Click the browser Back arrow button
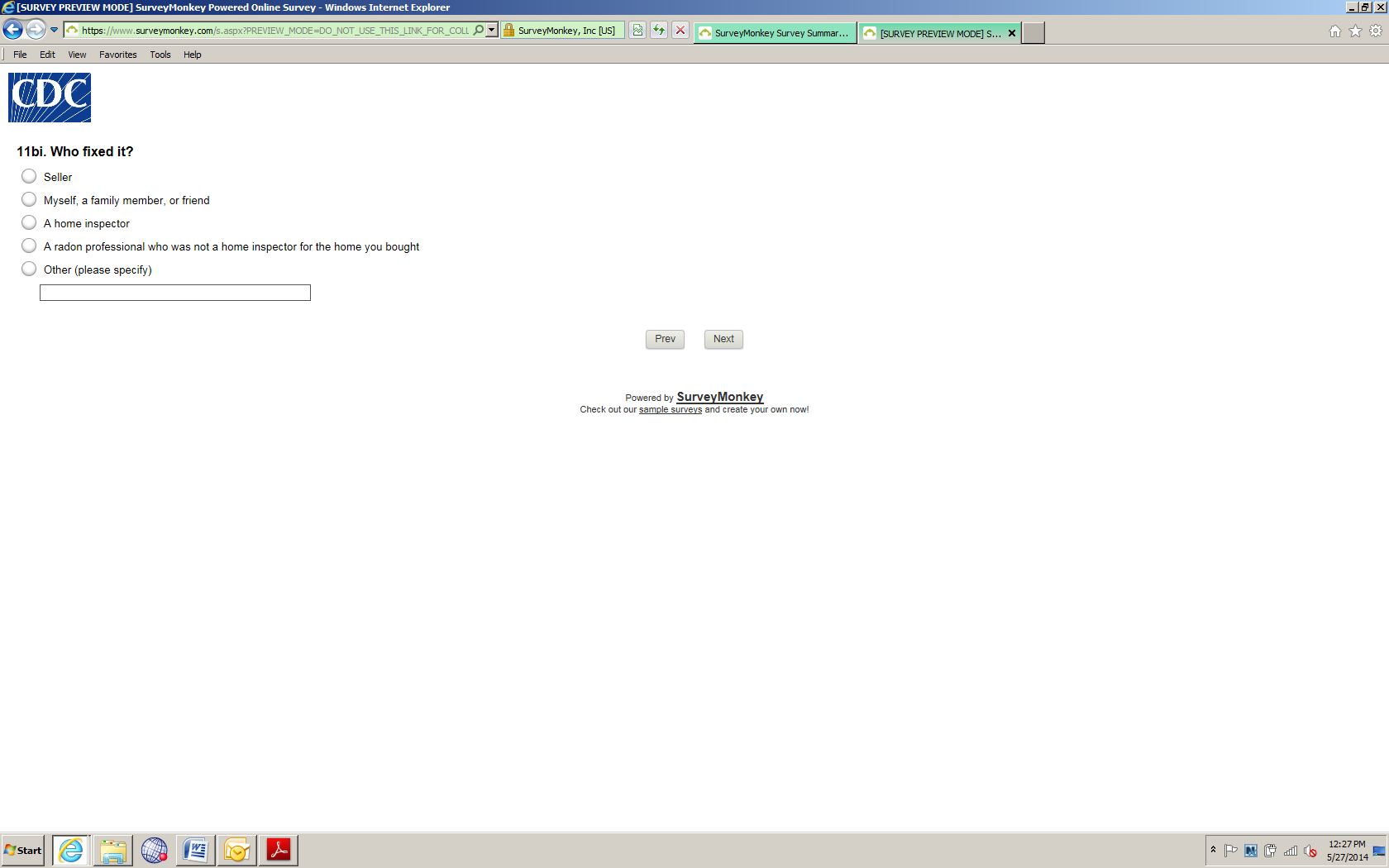Image resolution: width=1389 pixels, height=868 pixels. pos(13,30)
